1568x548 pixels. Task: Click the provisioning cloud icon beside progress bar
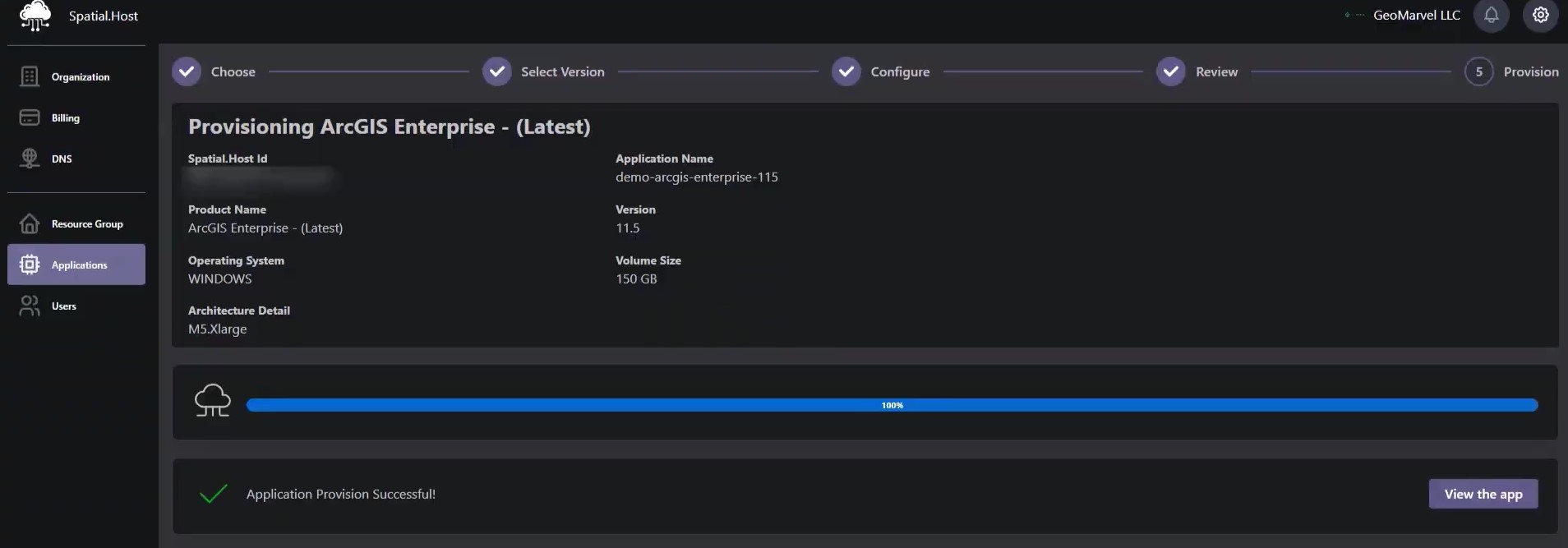[x=212, y=401]
